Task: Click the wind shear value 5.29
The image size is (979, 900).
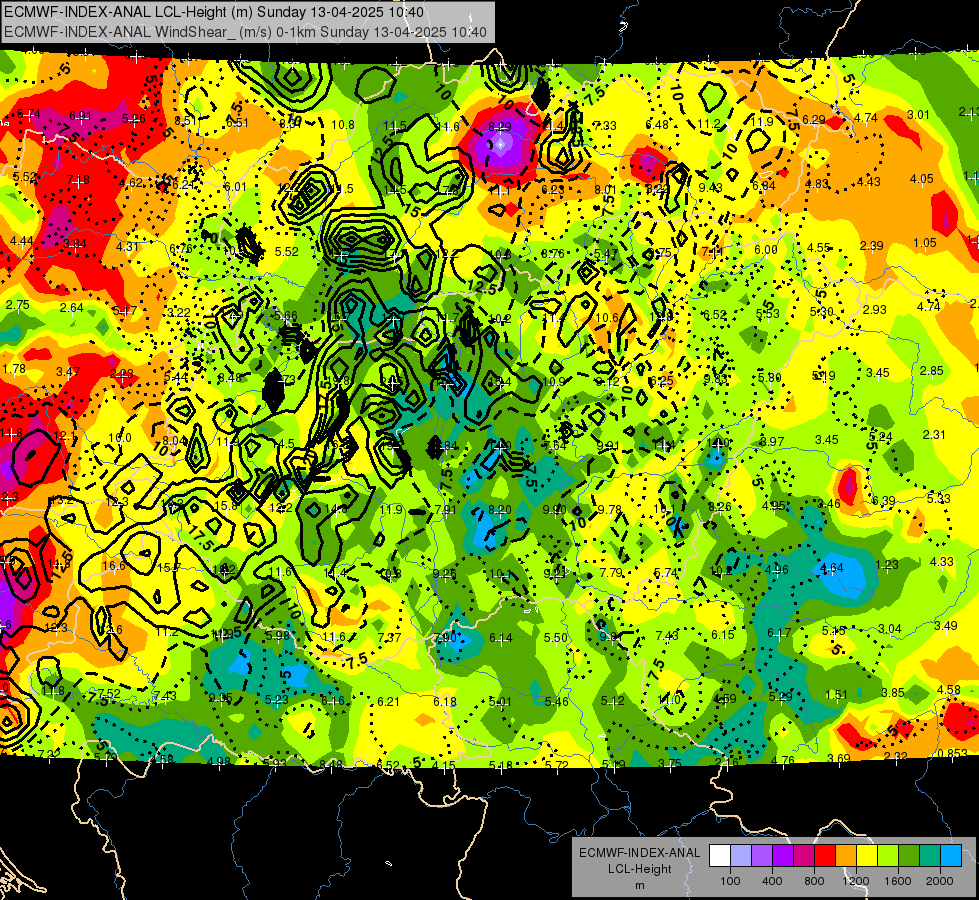Action: pyautogui.click(x=780, y=697)
